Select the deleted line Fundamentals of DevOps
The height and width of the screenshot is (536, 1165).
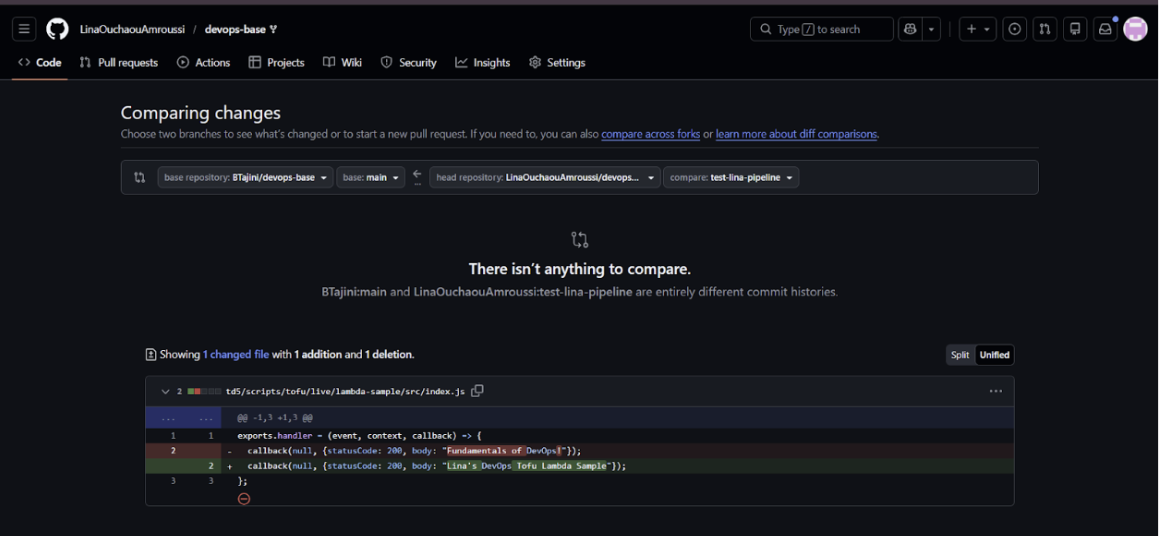coord(580,451)
